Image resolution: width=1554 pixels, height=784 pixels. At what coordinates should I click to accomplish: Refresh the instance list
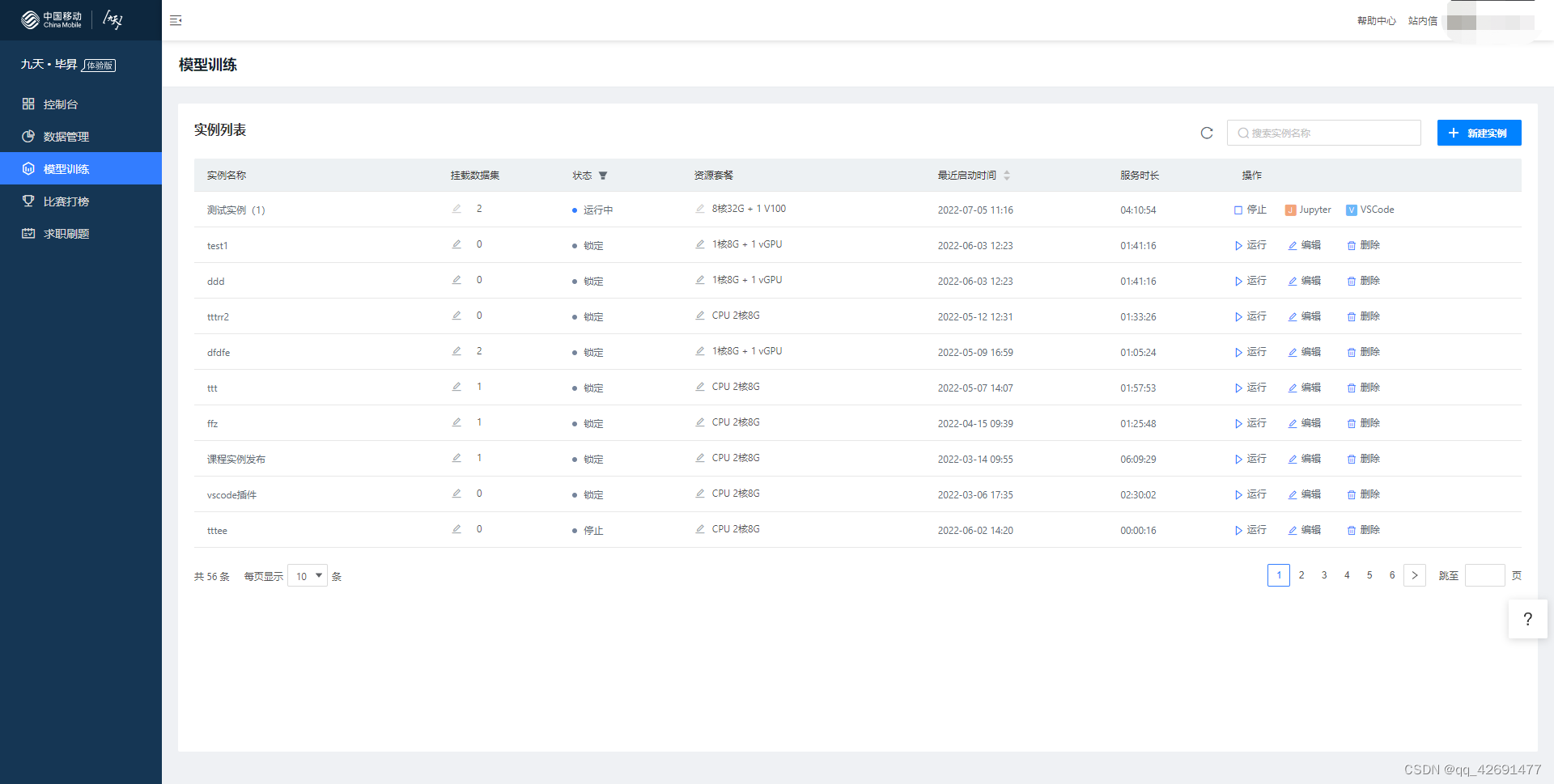coord(1207,133)
